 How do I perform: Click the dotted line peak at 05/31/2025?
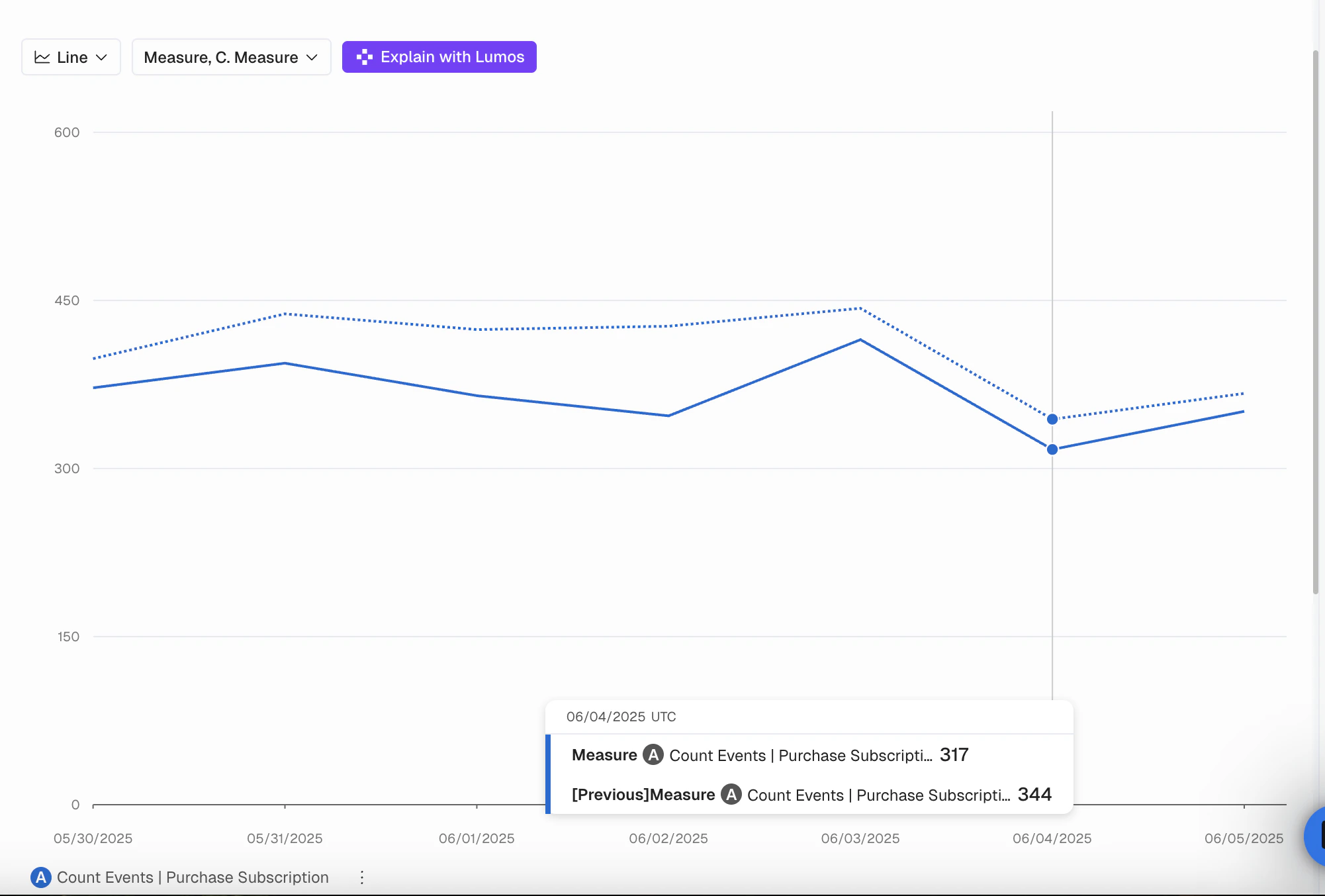pyautogui.click(x=285, y=314)
